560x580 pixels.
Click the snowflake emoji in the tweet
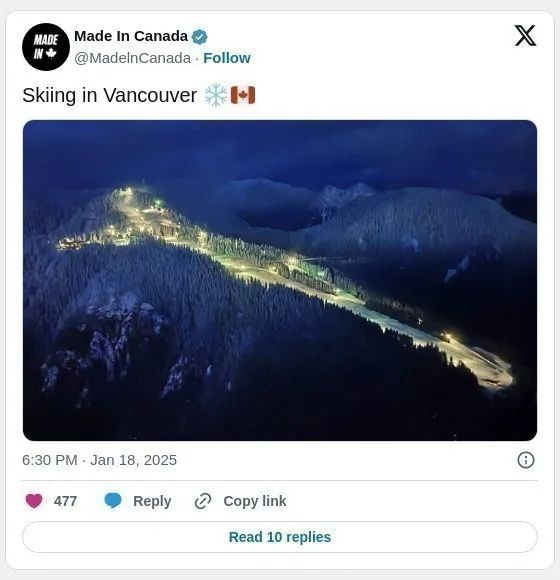coord(216,95)
